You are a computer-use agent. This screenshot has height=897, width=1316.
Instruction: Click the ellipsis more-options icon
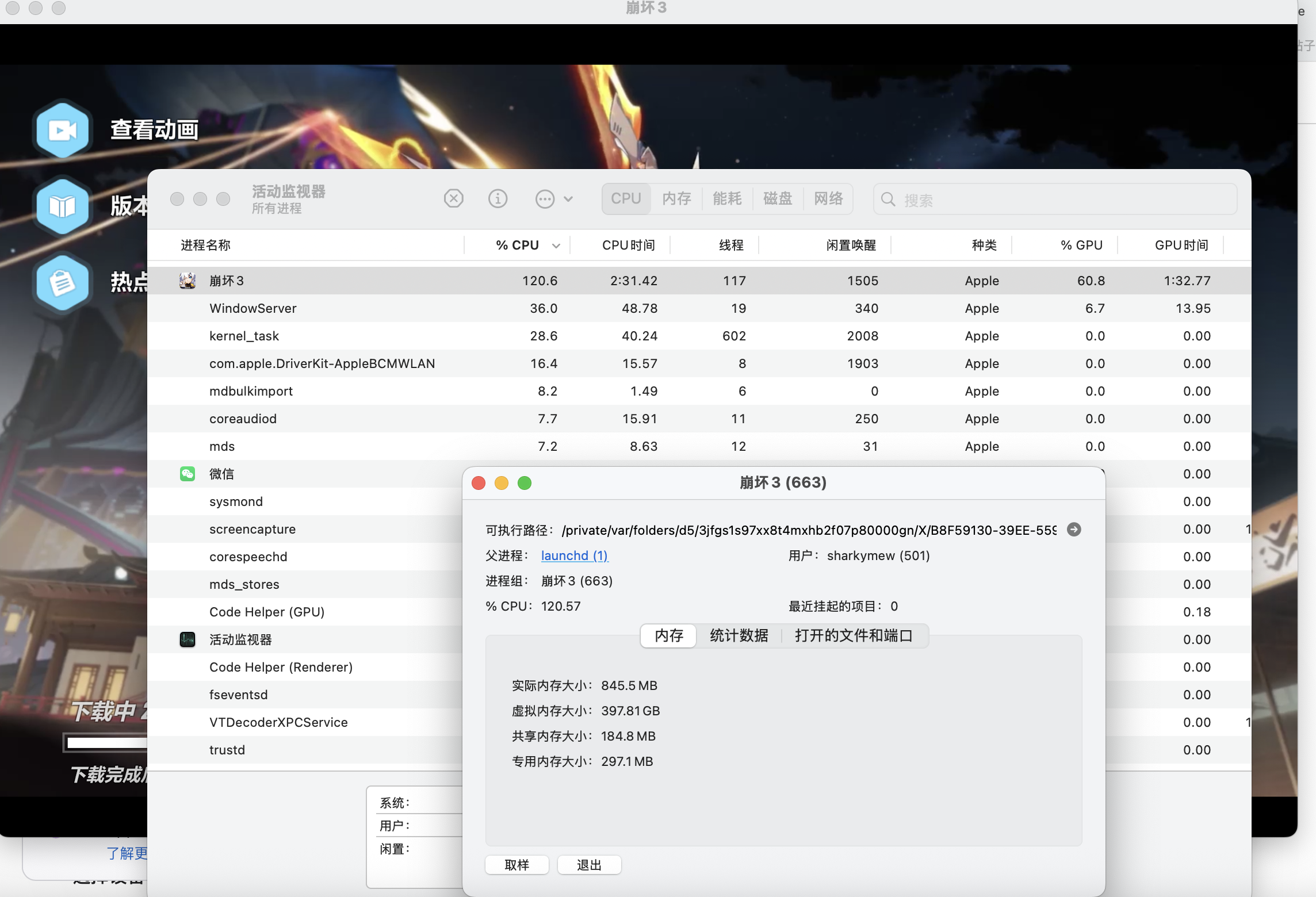[544, 199]
